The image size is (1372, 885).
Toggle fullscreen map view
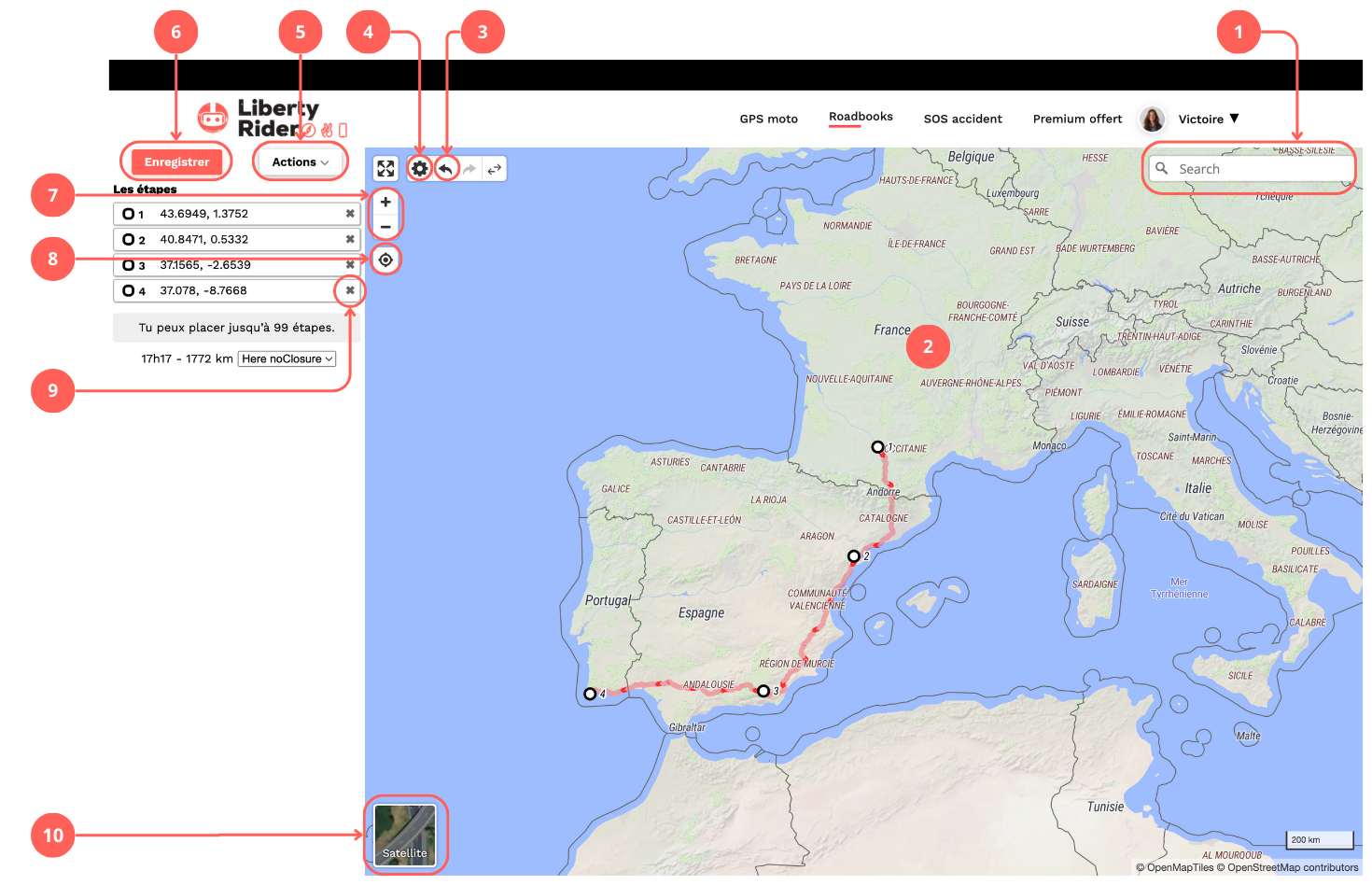(385, 169)
